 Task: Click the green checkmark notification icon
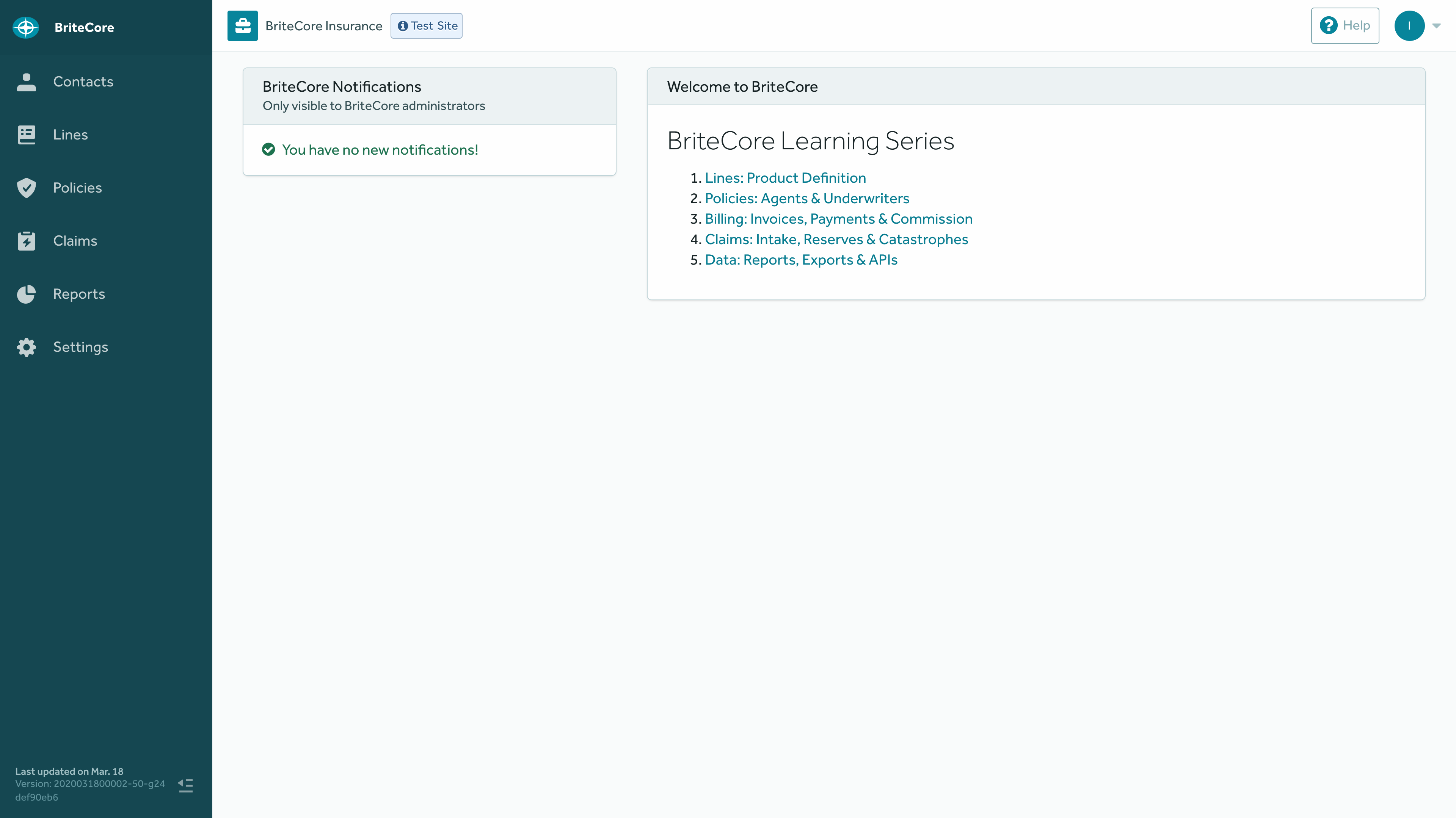(x=268, y=150)
